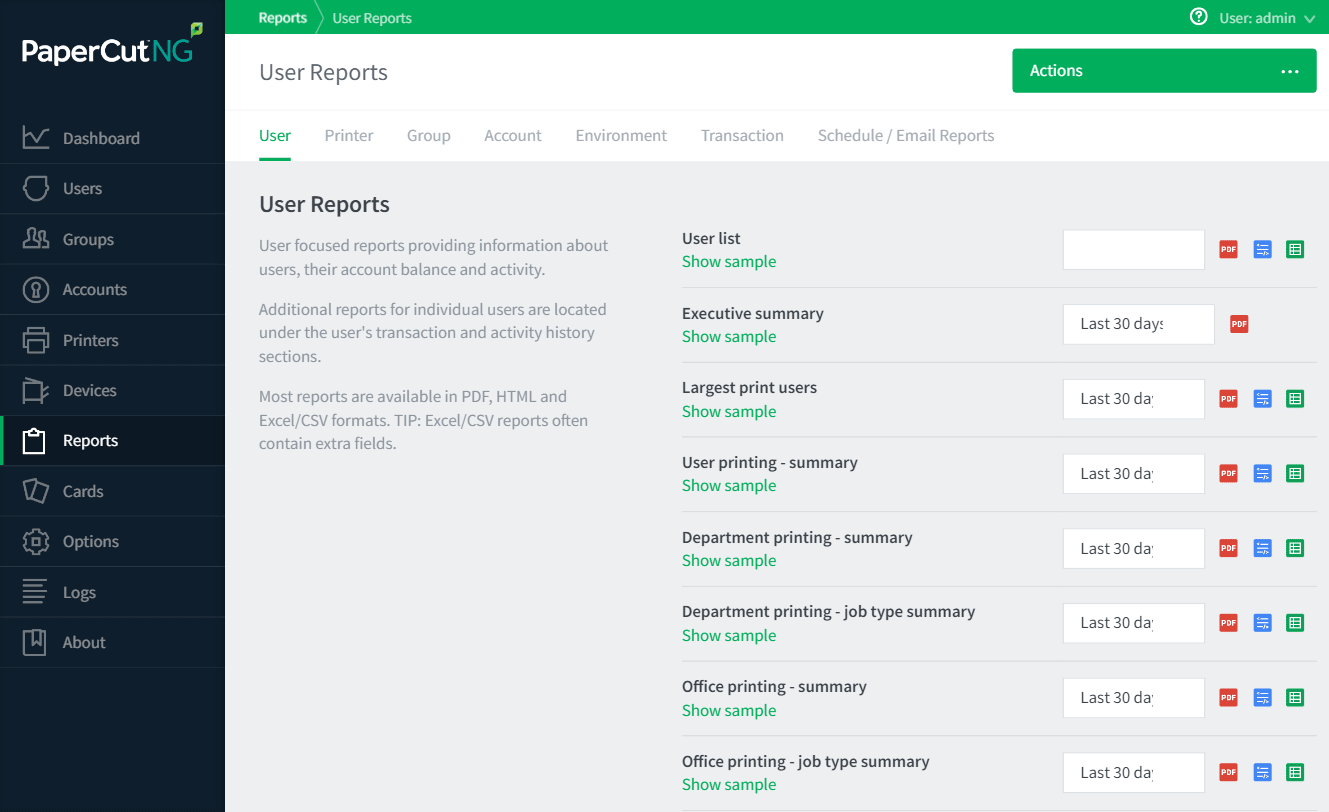Show sample for User printing summary

coord(729,486)
